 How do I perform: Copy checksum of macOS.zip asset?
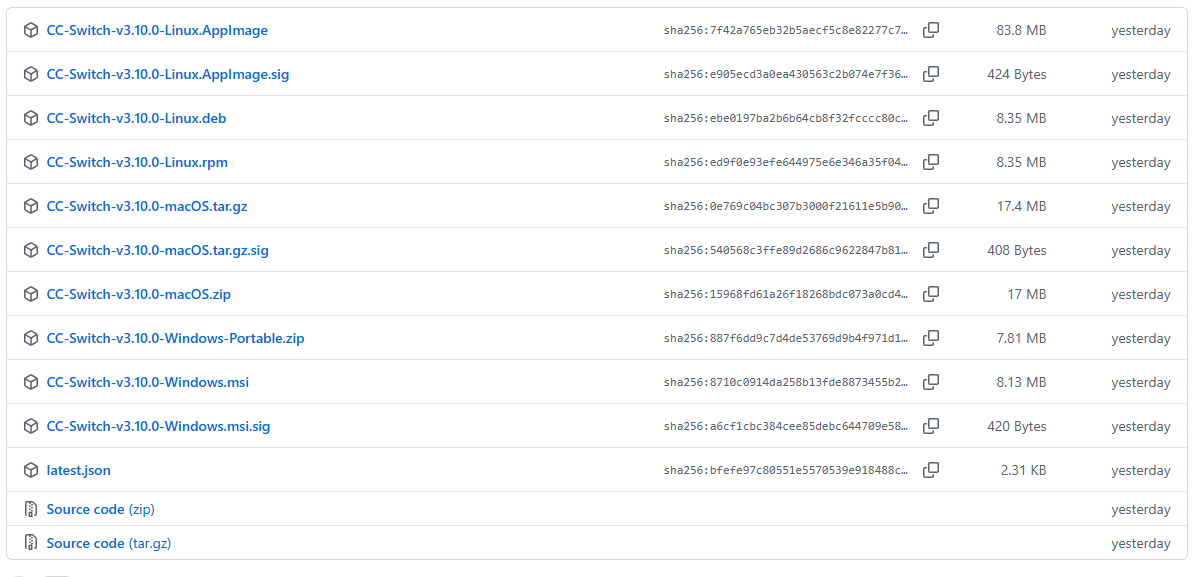930,294
